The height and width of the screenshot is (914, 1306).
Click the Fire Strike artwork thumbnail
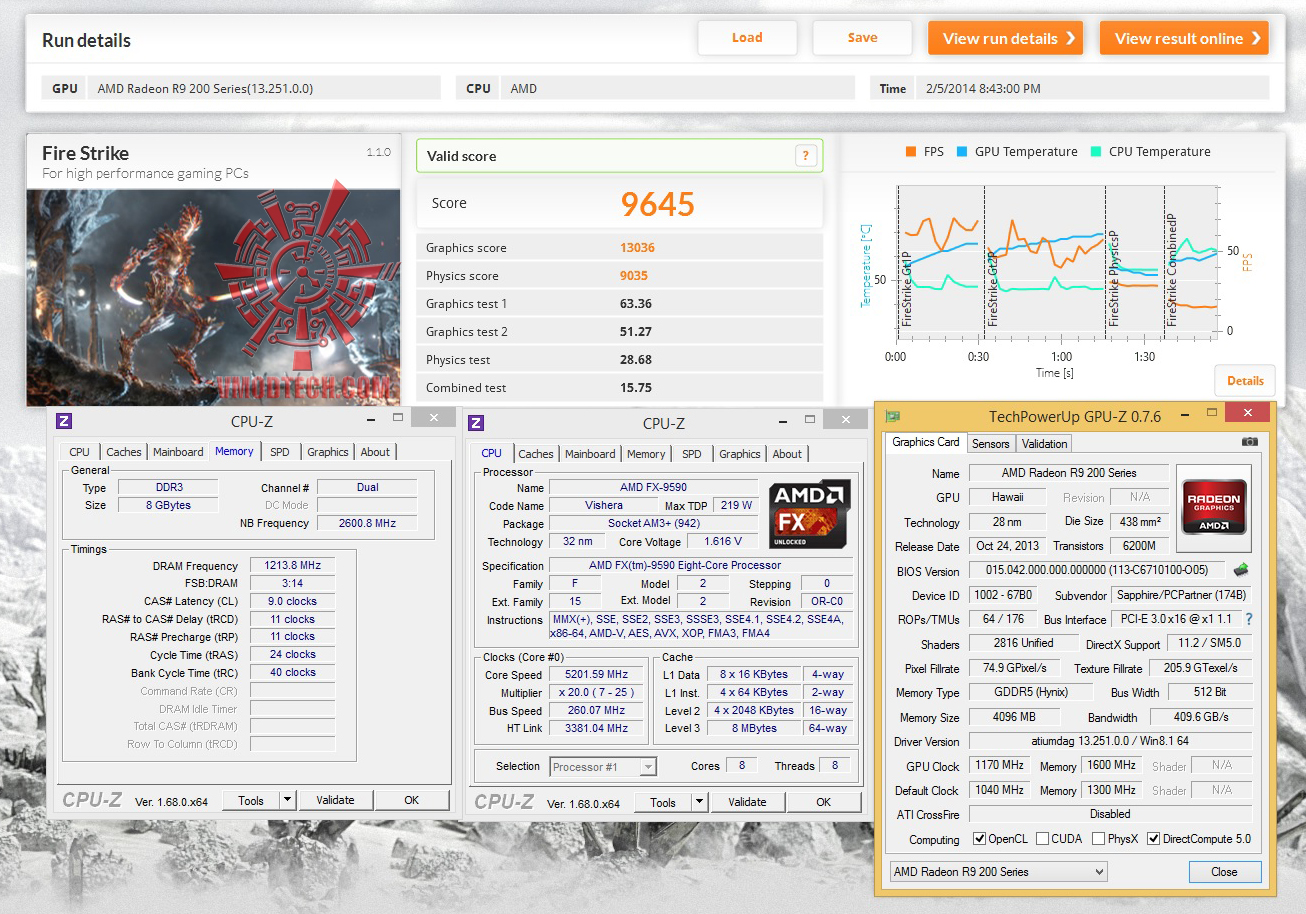click(x=214, y=297)
